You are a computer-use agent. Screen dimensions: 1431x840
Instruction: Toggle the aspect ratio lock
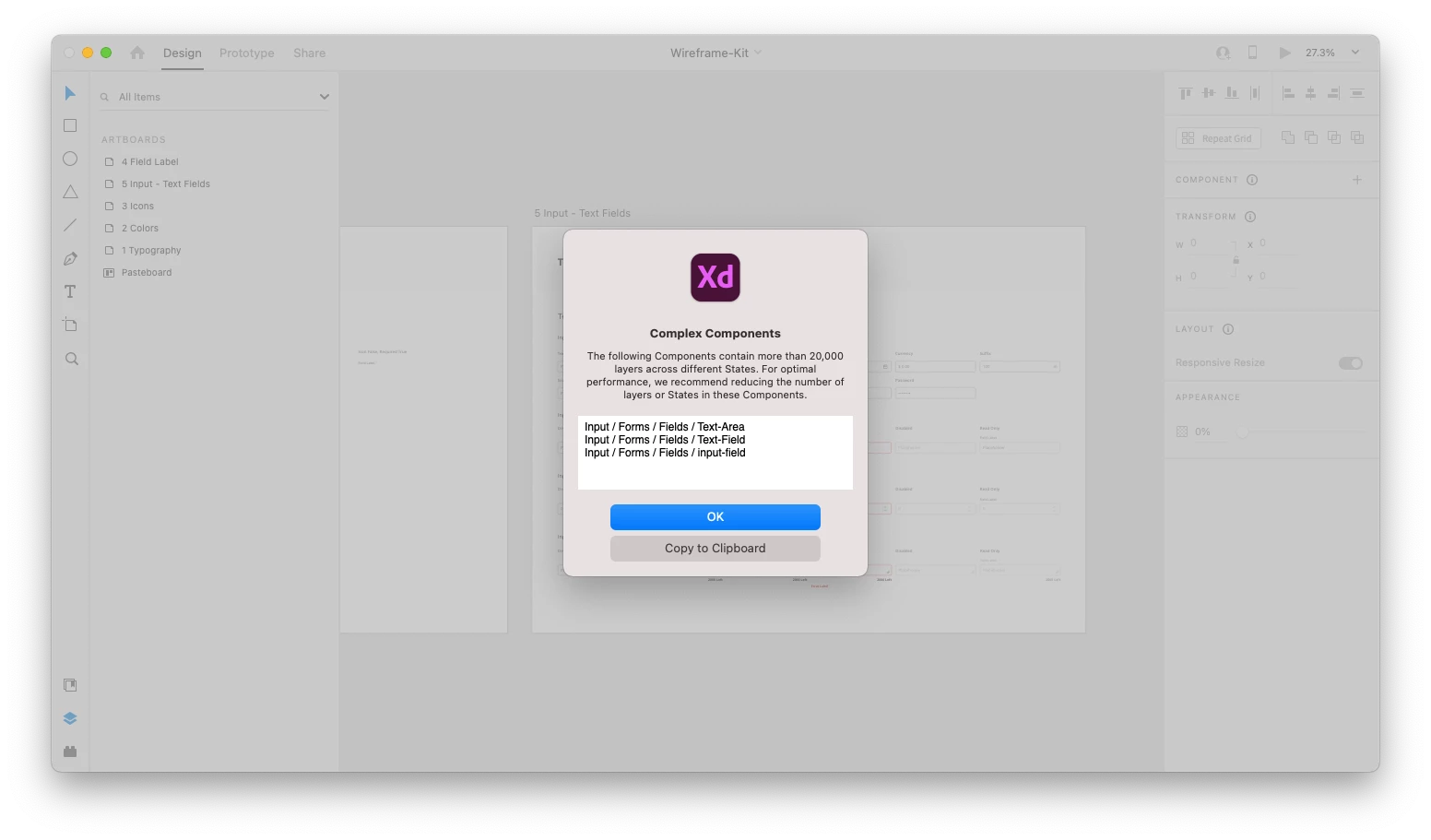click(1236, 260)
